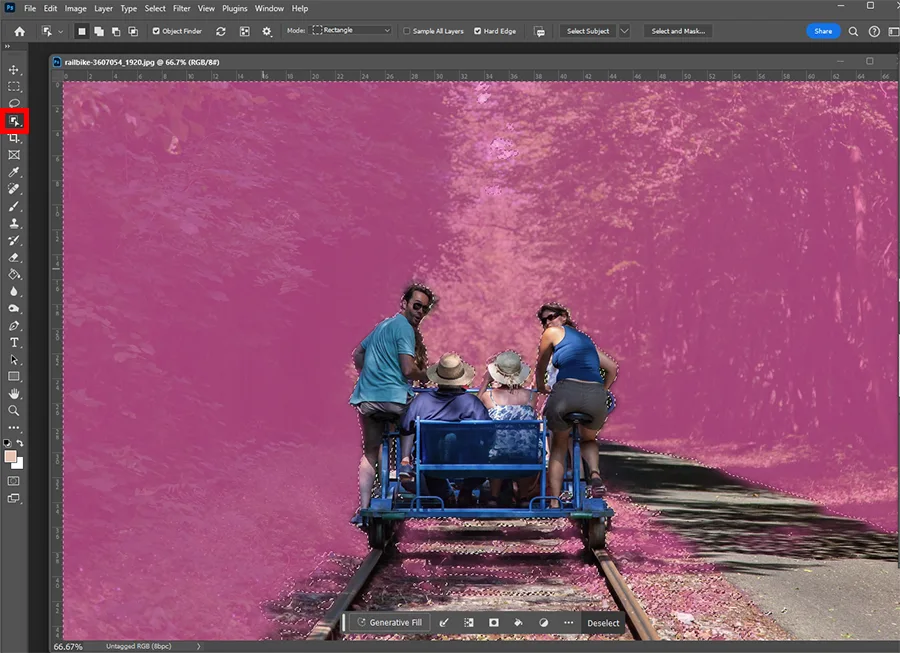Select the Object Selection tool
900x653 pixels.
pyautogui.click(x=14, y=121)
